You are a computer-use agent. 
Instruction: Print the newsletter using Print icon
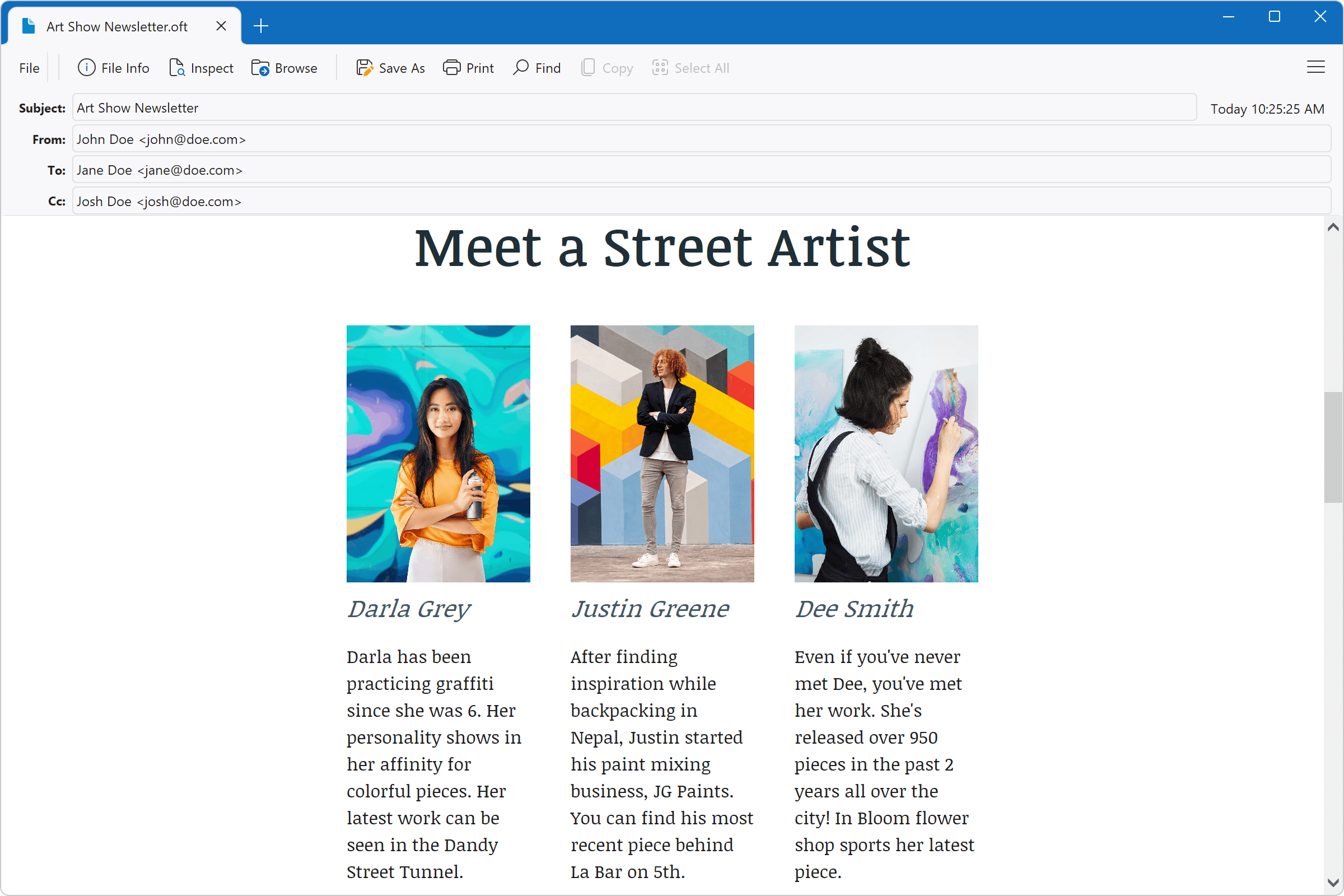(x=451, y=68)
